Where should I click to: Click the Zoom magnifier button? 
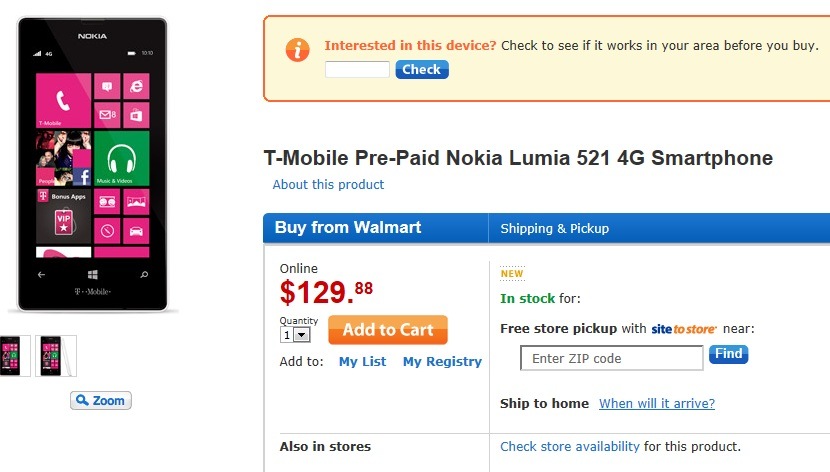100,401
